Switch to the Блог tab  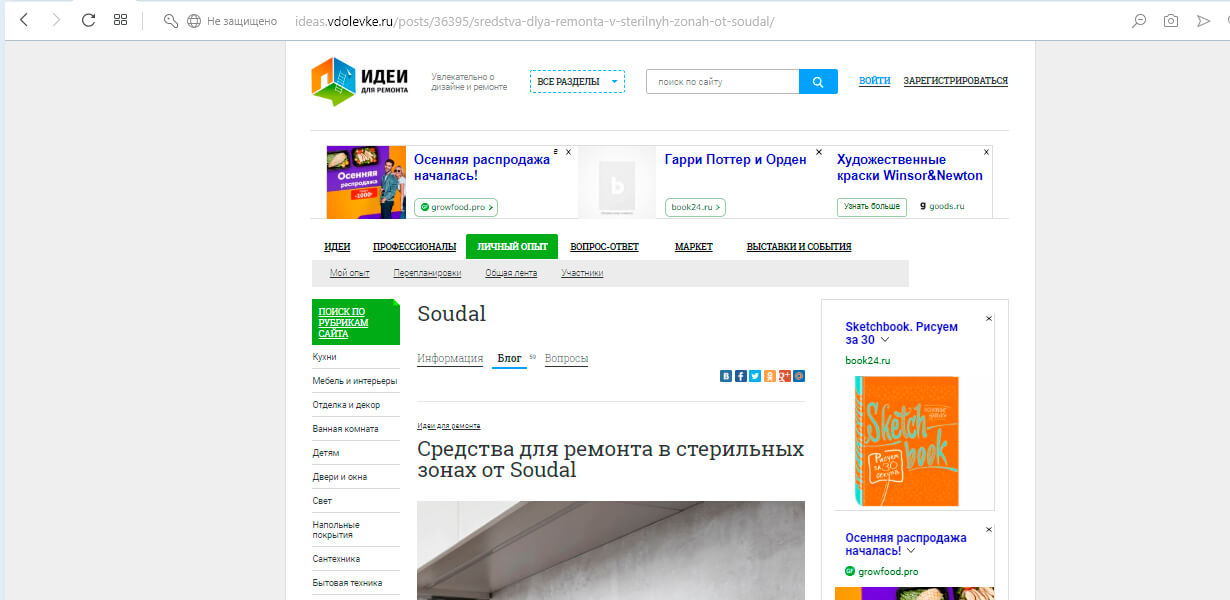tap(509, 359)
